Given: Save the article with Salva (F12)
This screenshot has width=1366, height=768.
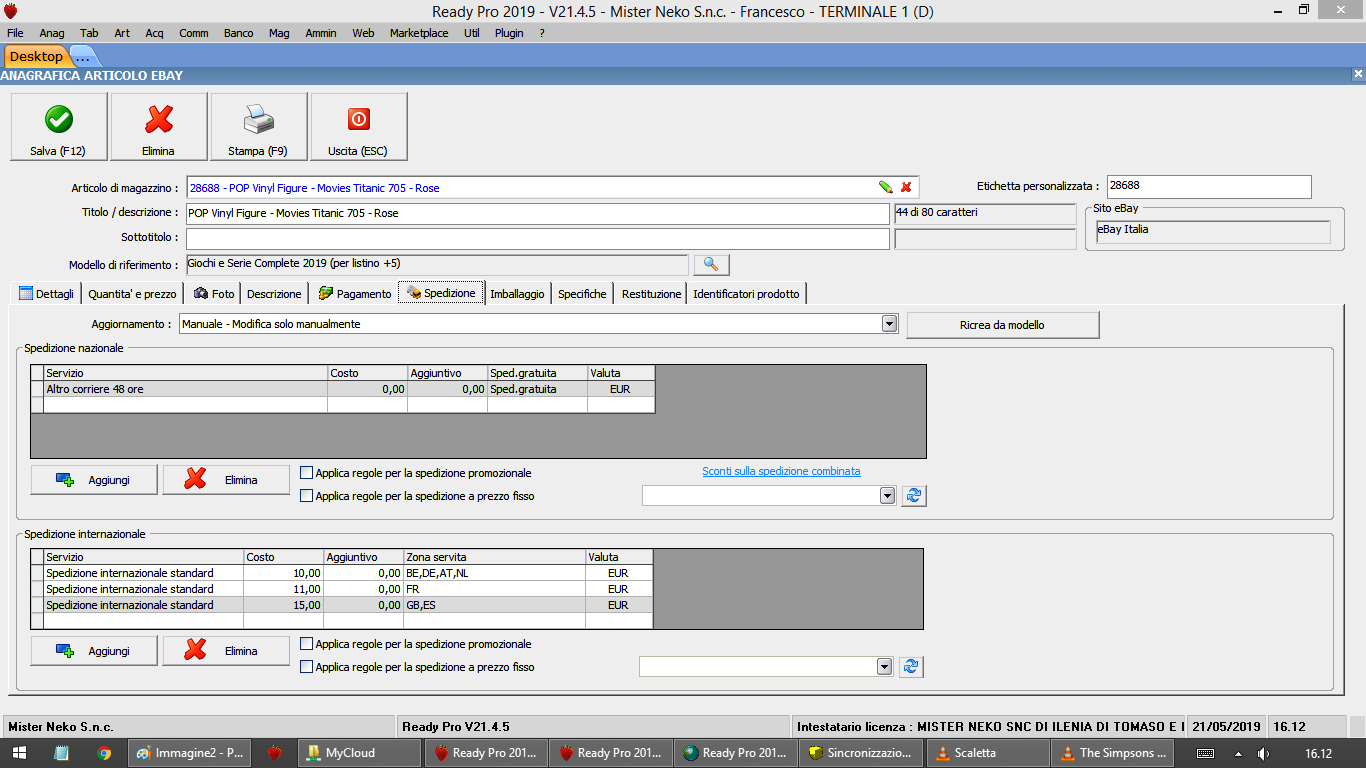Looking at the screenshot, I should (x=59, y=127).
